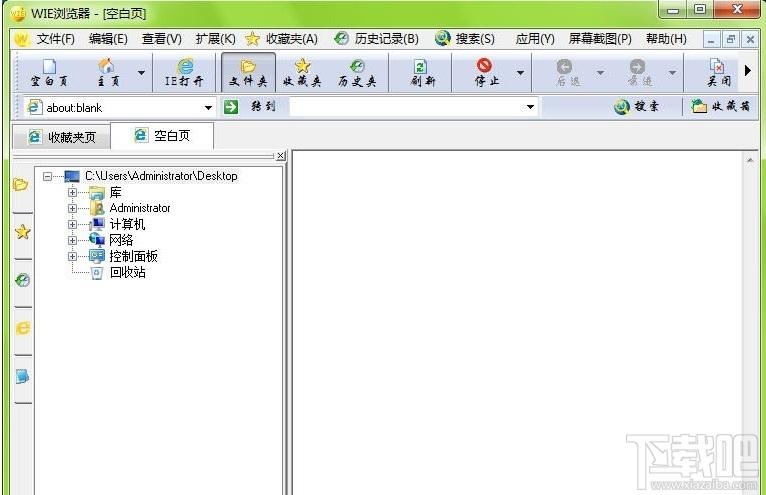Expand the 计算机 tree node
Screen dimensions: 766x495
tap(72, 225)
